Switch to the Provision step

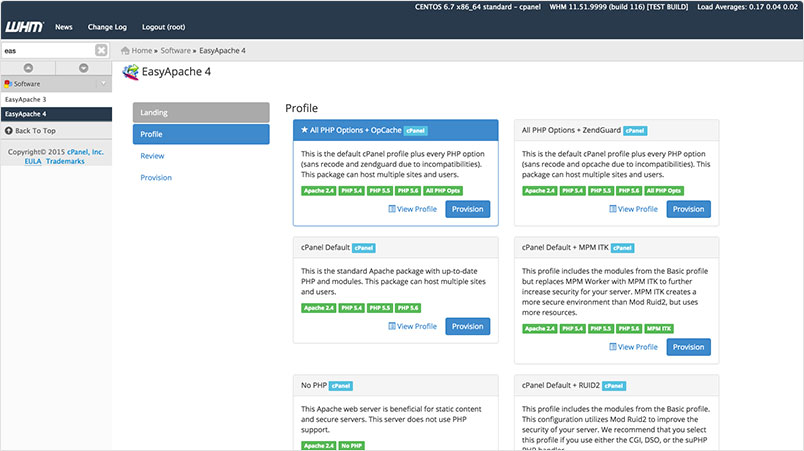pyautogui.click(x=156, y=177)
